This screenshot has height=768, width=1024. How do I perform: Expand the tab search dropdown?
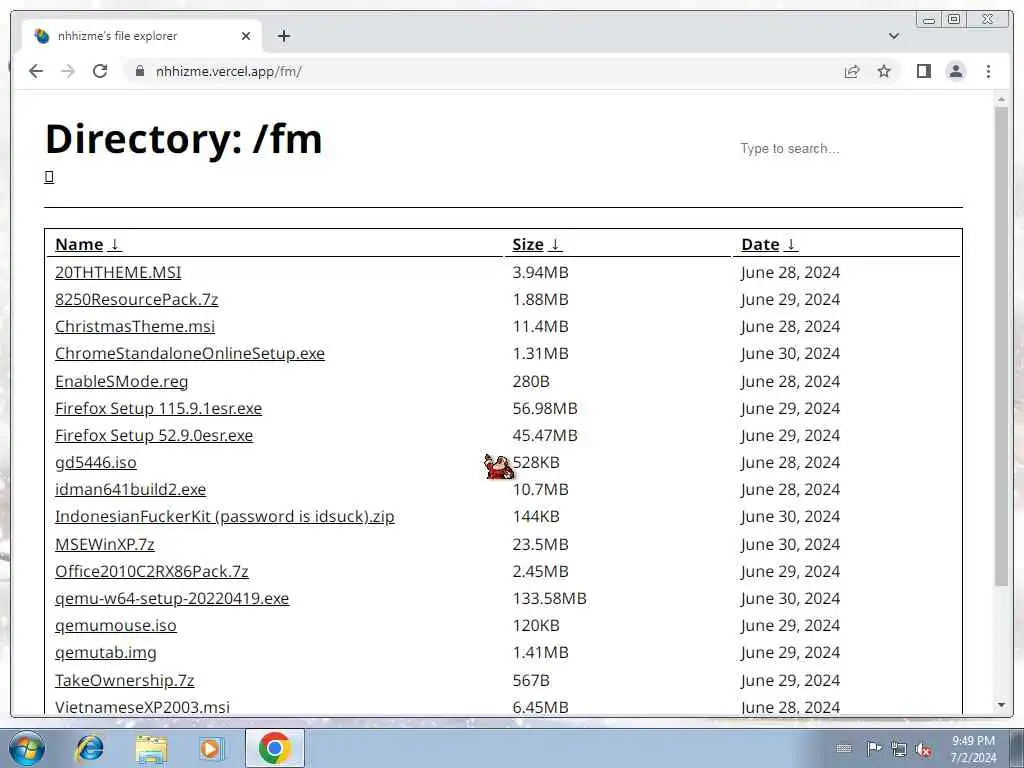pos(894,36)
